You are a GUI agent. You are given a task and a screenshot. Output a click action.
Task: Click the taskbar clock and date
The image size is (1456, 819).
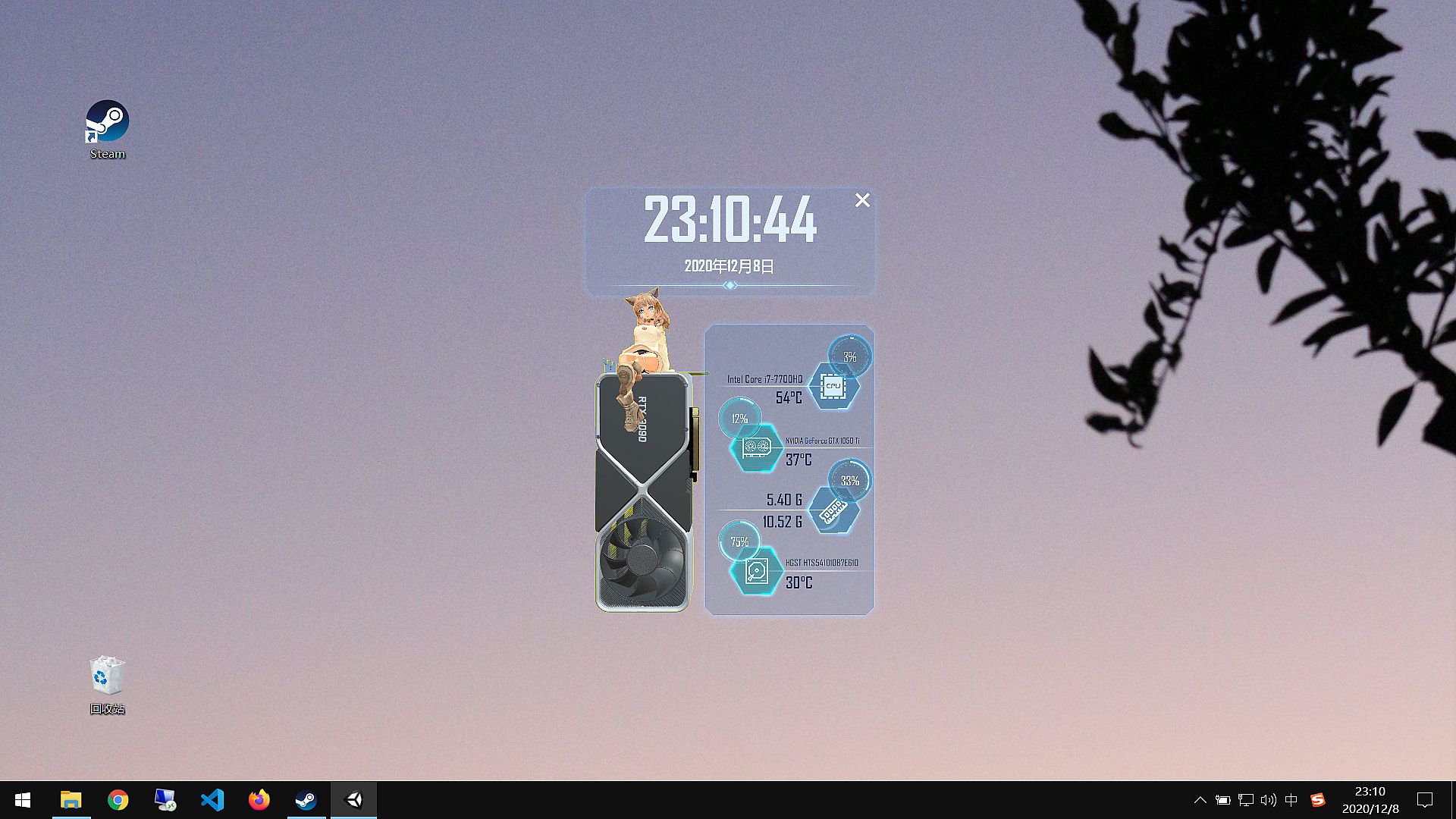[1370, 800]
